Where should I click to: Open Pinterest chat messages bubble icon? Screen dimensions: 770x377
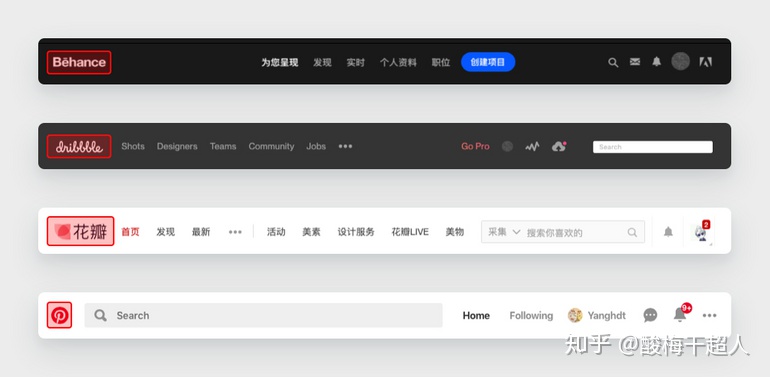pos(650,315)
